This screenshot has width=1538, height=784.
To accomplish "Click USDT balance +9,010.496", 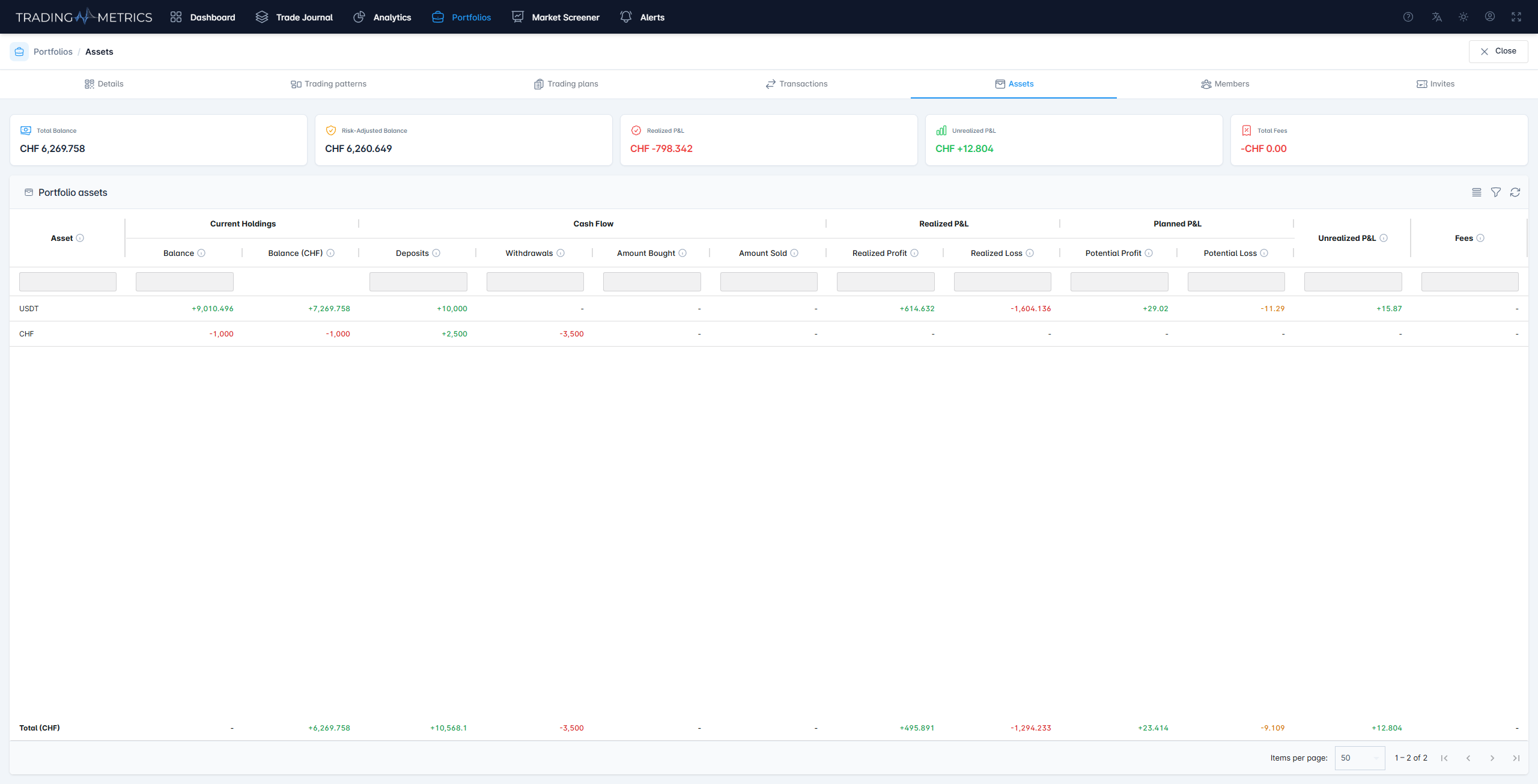I will tap(213, 309).
